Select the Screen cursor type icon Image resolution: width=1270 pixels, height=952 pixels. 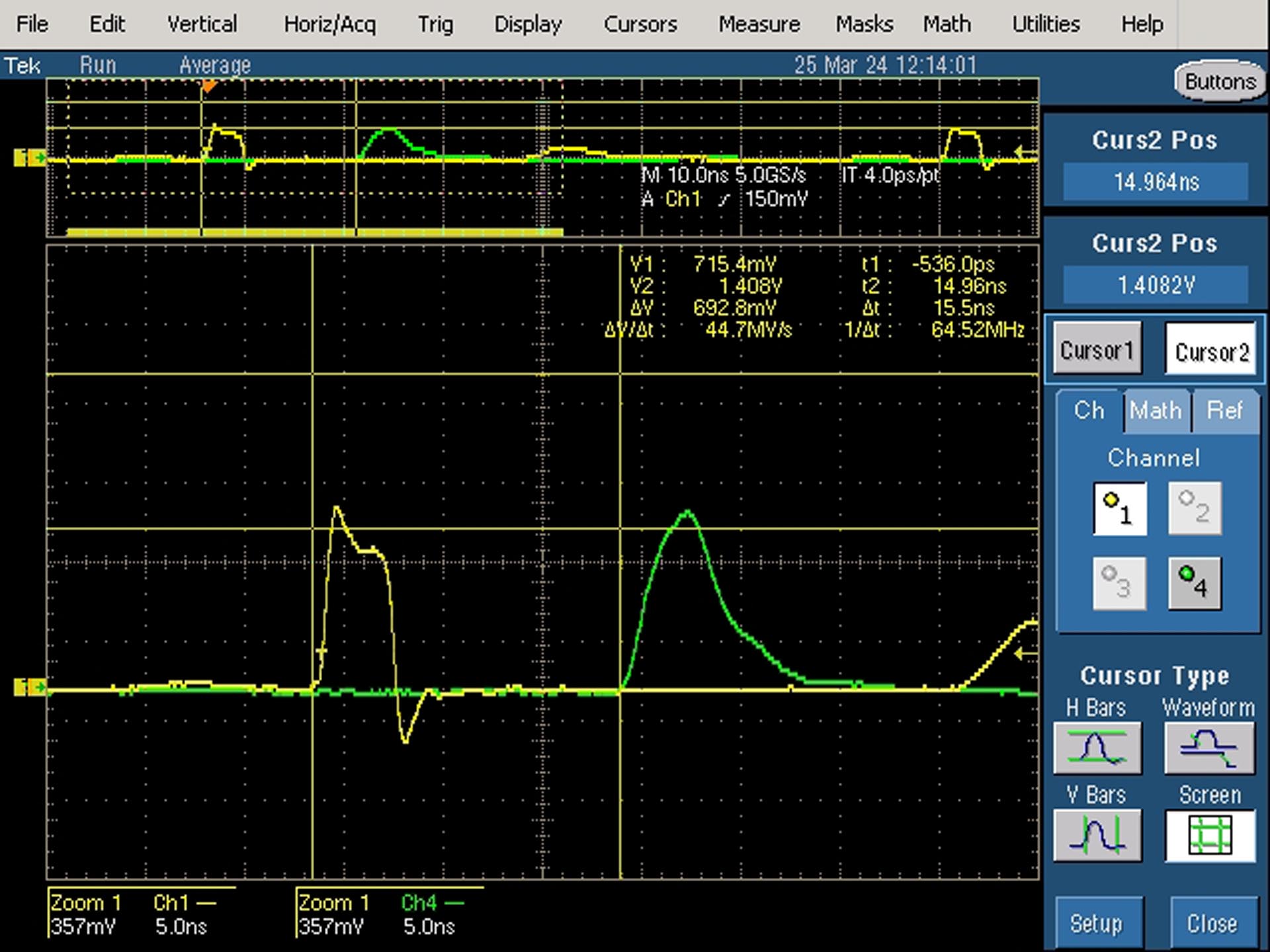pyautogui.click(x=1210, y=835)
